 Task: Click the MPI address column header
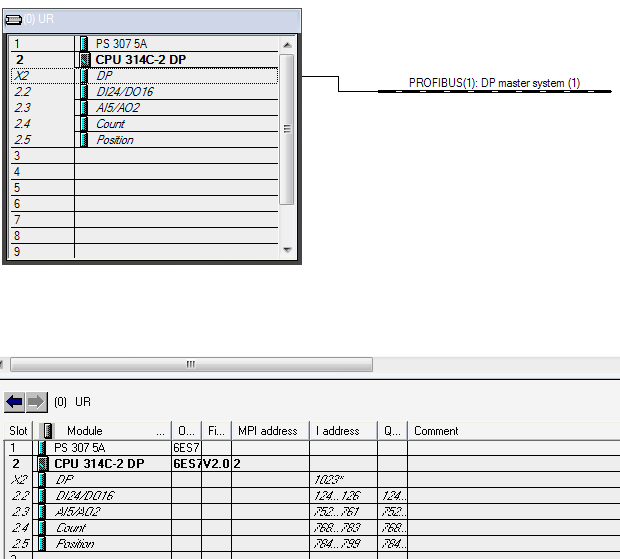pos(270,431)
